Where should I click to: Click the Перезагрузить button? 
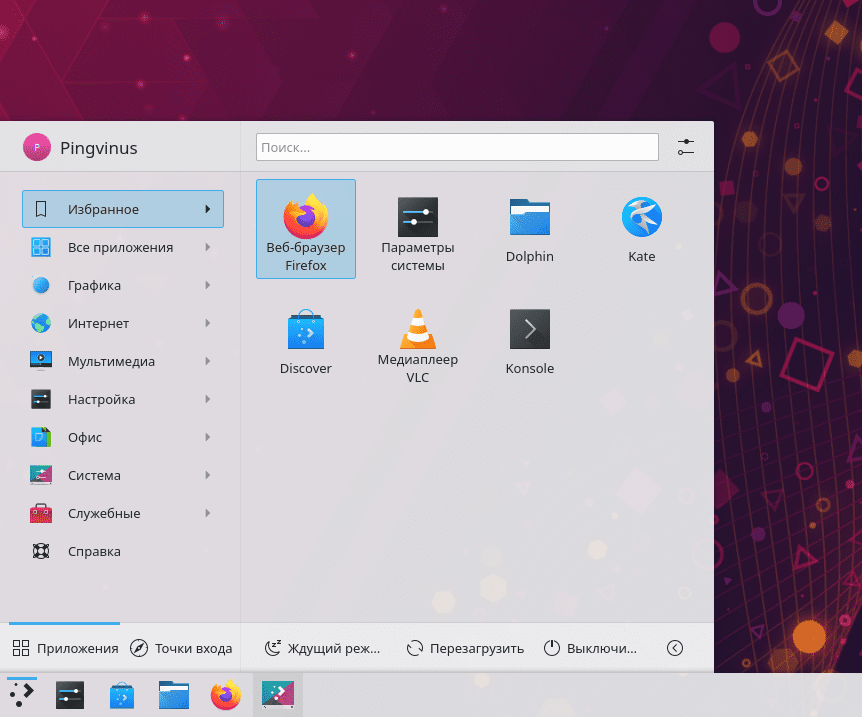[x=465, y=648]
